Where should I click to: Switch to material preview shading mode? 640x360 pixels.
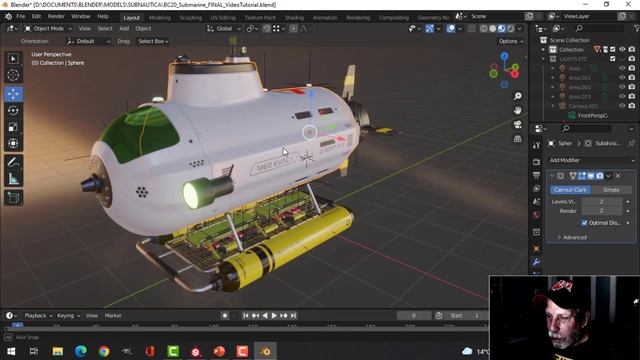[x=502, y=29]
